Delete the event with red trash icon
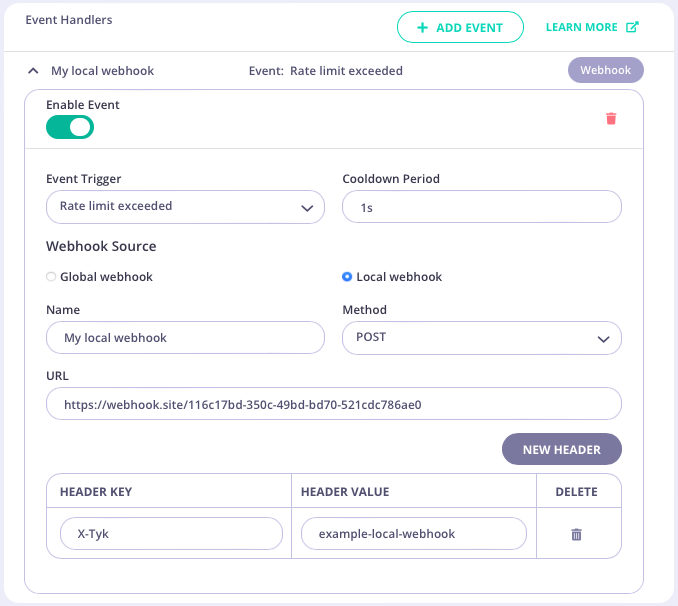Image resolution: width=678 pixels, height=606 pixels. [611, 118]
